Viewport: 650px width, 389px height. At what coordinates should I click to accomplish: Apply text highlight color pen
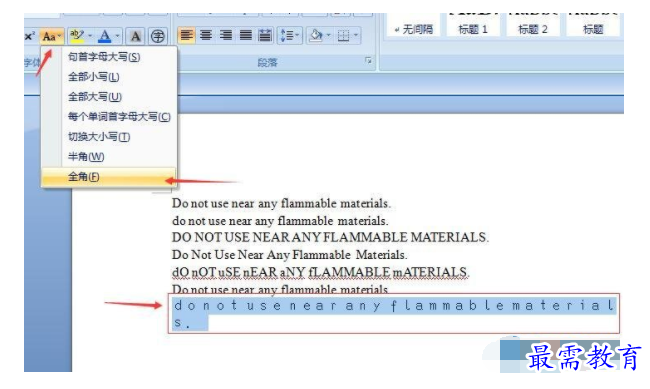(x=77, y=36)
